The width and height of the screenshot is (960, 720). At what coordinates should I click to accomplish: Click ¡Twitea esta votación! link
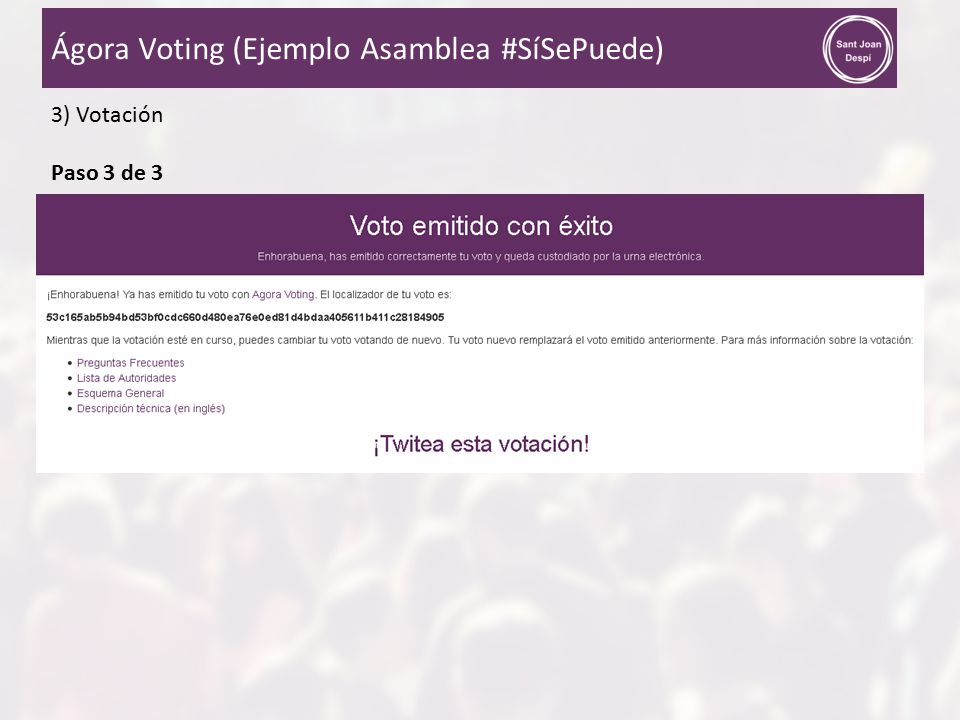pos(481,444)
